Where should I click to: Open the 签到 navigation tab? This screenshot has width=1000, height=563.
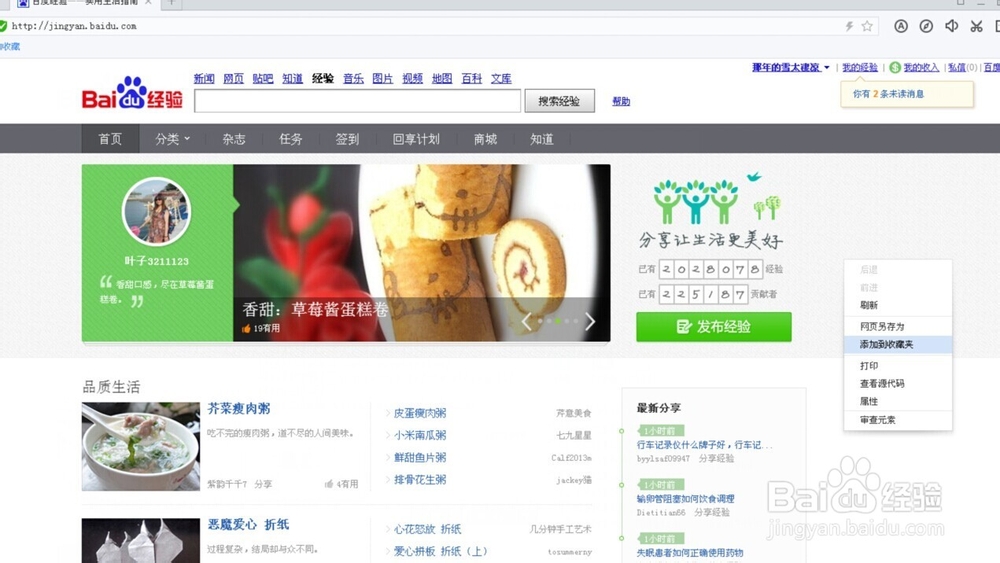(x=347, y=139)
